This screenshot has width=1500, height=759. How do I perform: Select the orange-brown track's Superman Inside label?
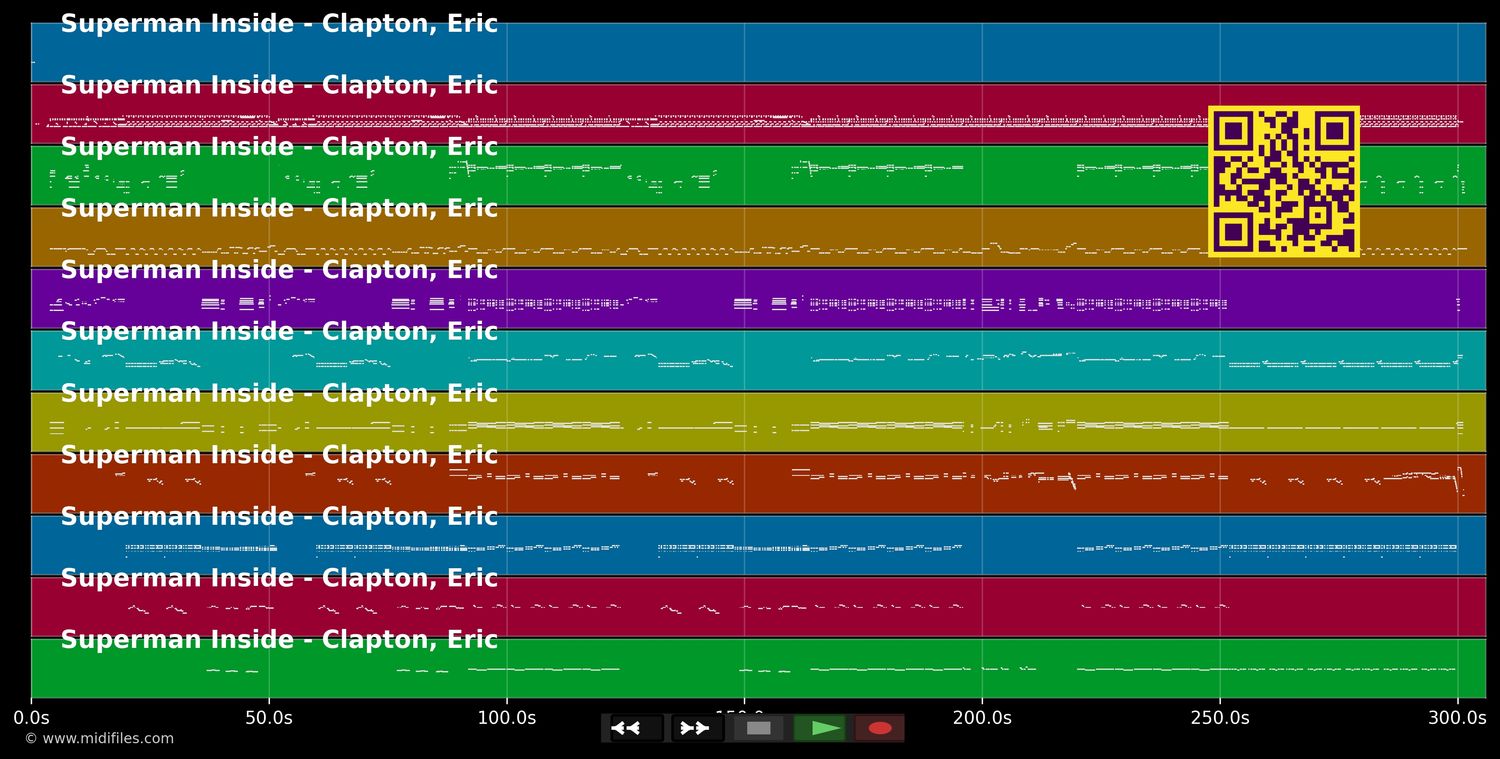279,208
